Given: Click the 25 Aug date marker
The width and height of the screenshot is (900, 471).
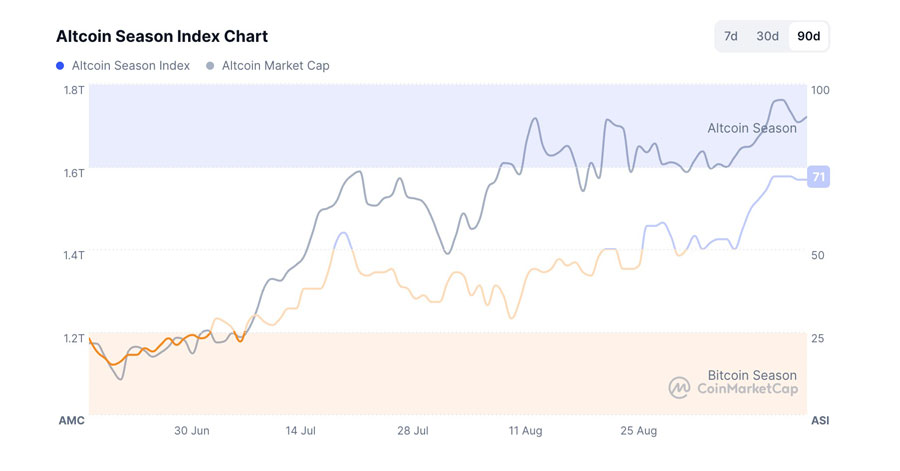Looking at the screenshot, I should pos(639,431).
